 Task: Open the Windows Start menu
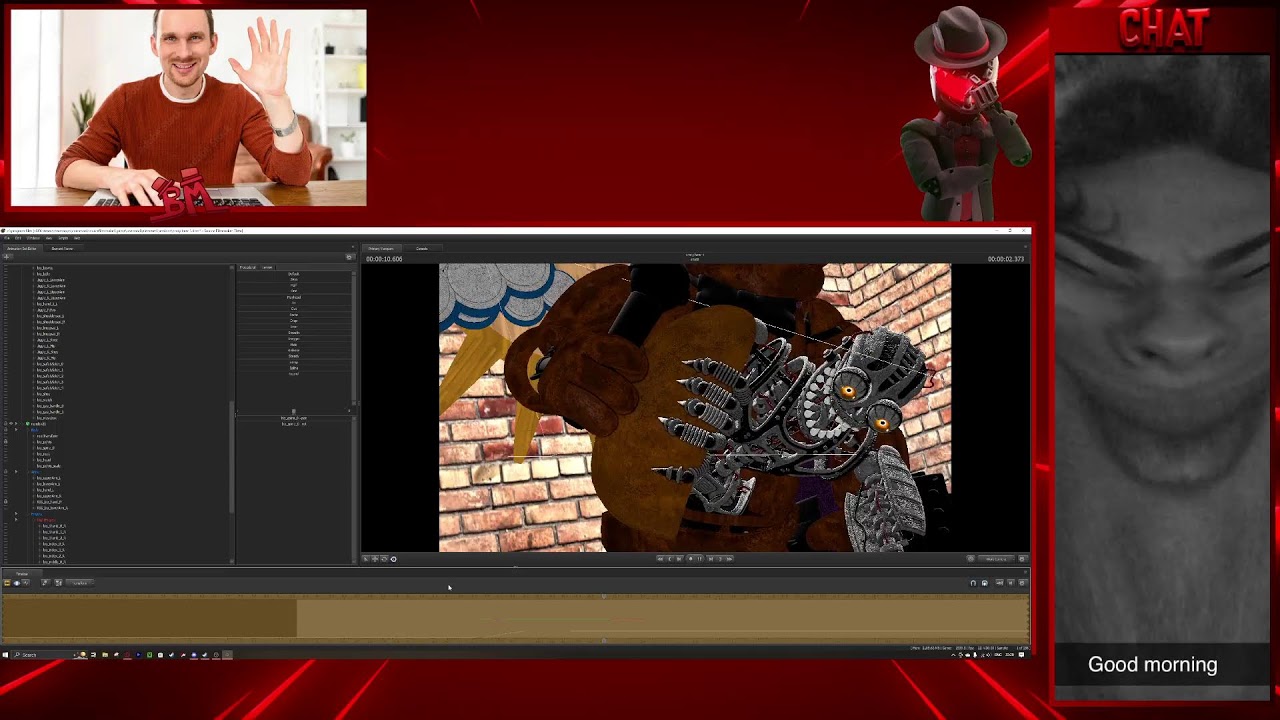coord(5,655)
